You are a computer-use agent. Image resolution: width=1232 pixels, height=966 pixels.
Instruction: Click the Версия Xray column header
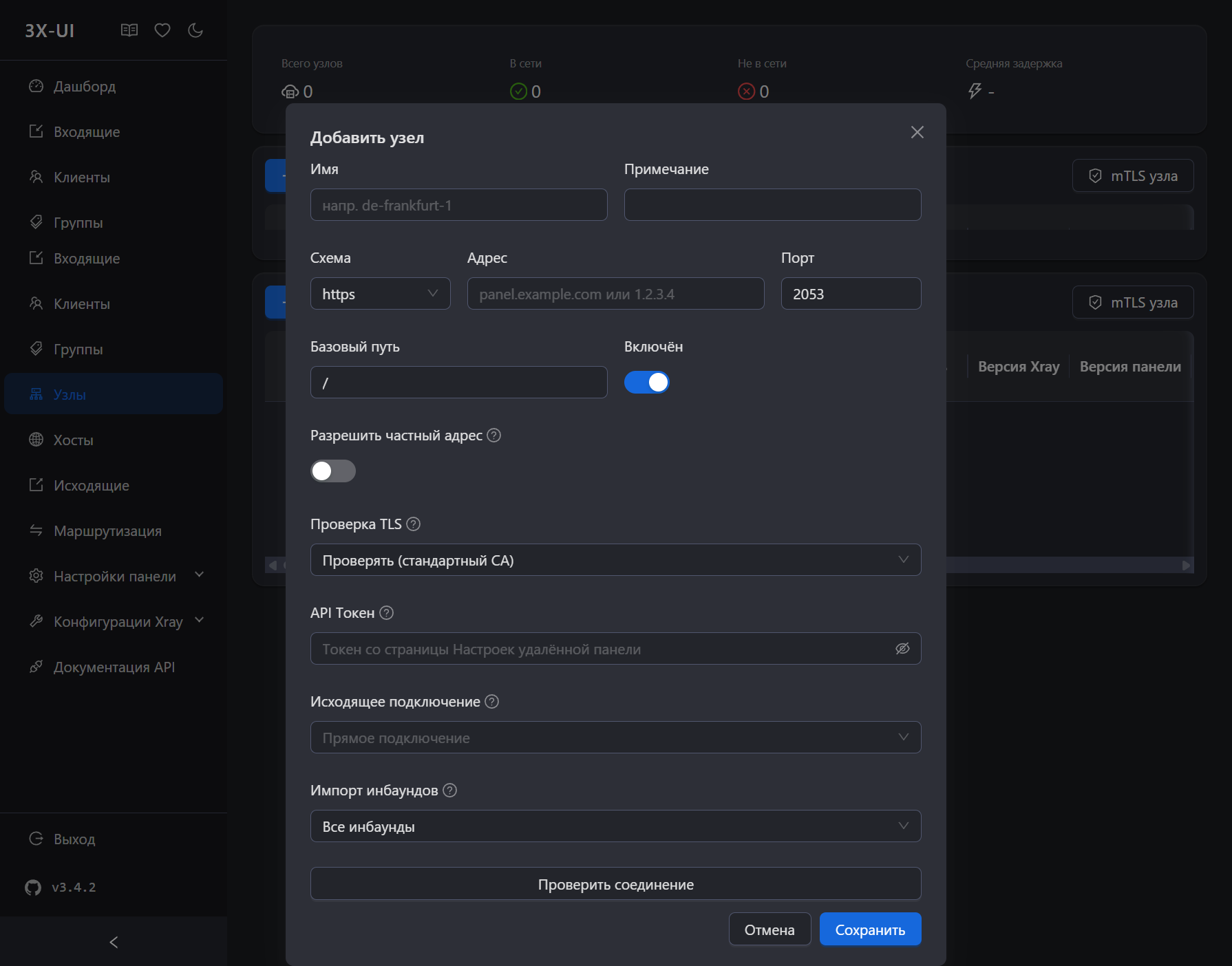pos(1019,367)
